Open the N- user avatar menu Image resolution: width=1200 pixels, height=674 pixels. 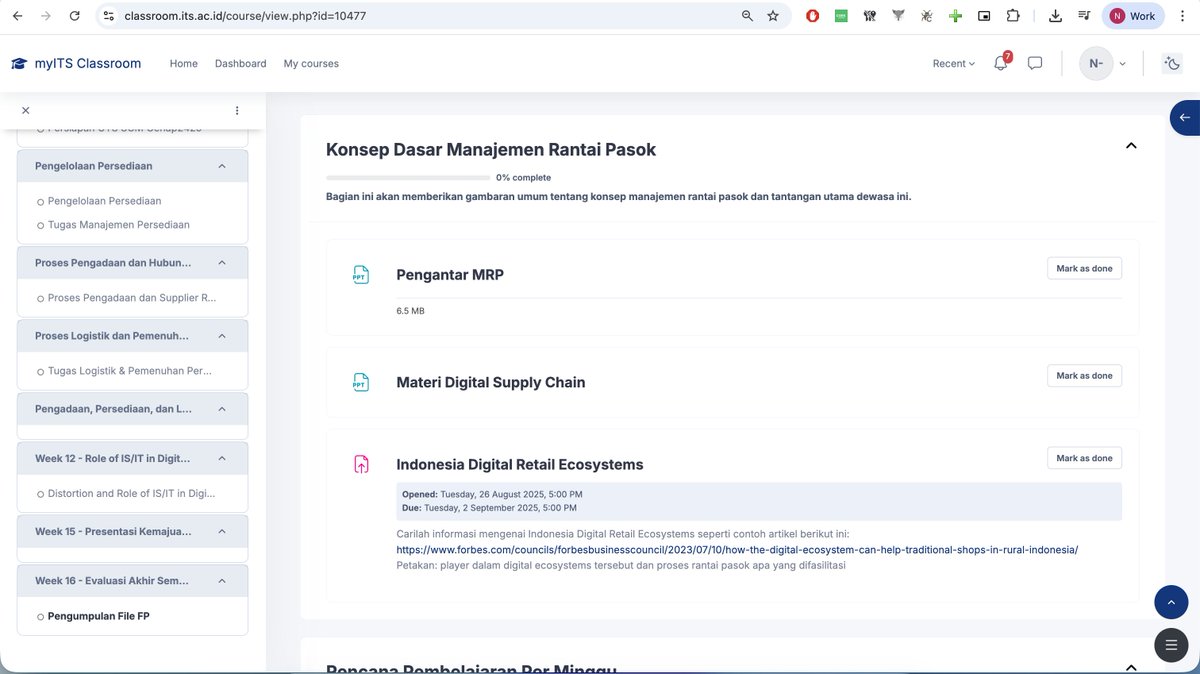(x=1103, y=63)
